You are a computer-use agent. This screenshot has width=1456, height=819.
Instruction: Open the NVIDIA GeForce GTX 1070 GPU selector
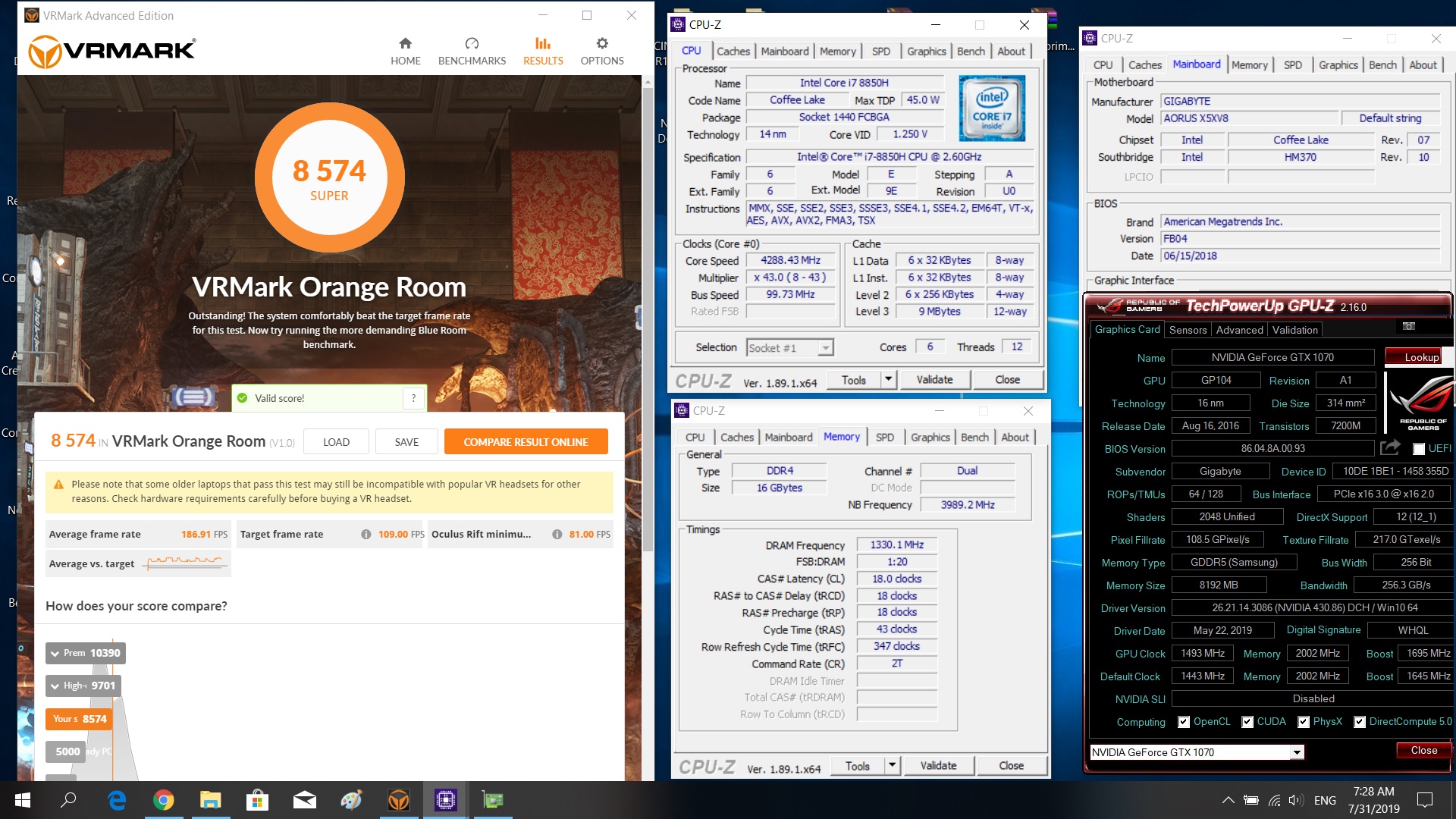click(x=1197, y=752)
